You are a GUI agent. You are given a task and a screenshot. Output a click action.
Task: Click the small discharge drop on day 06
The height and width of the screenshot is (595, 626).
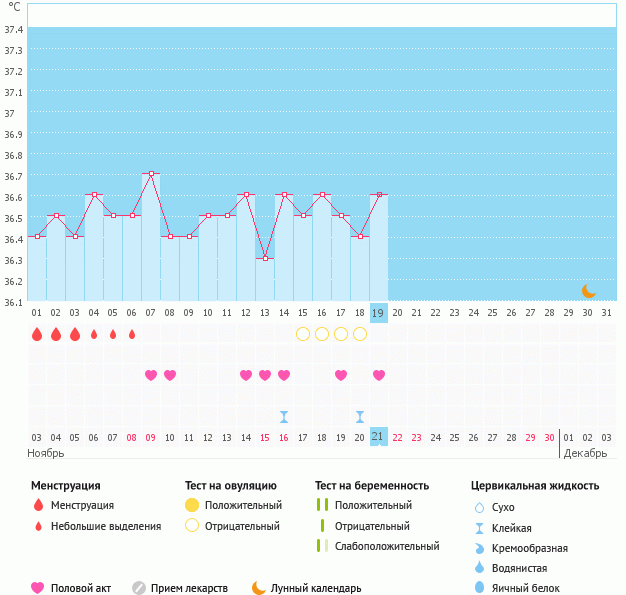click(132, 334)
